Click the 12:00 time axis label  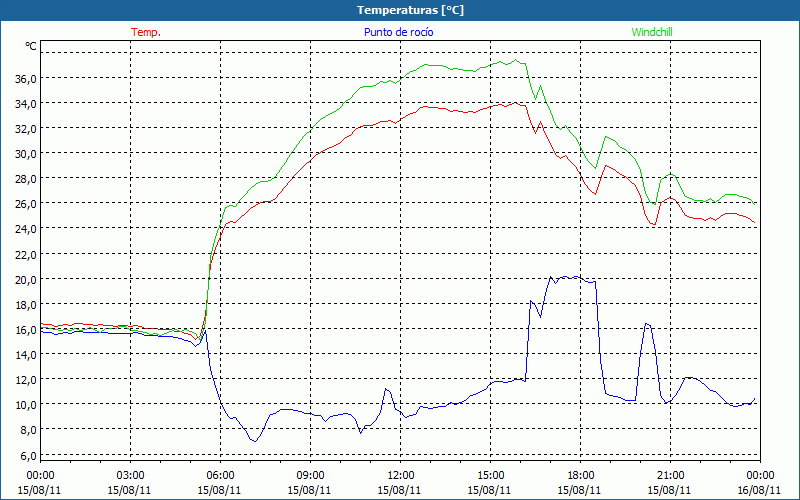400,476
